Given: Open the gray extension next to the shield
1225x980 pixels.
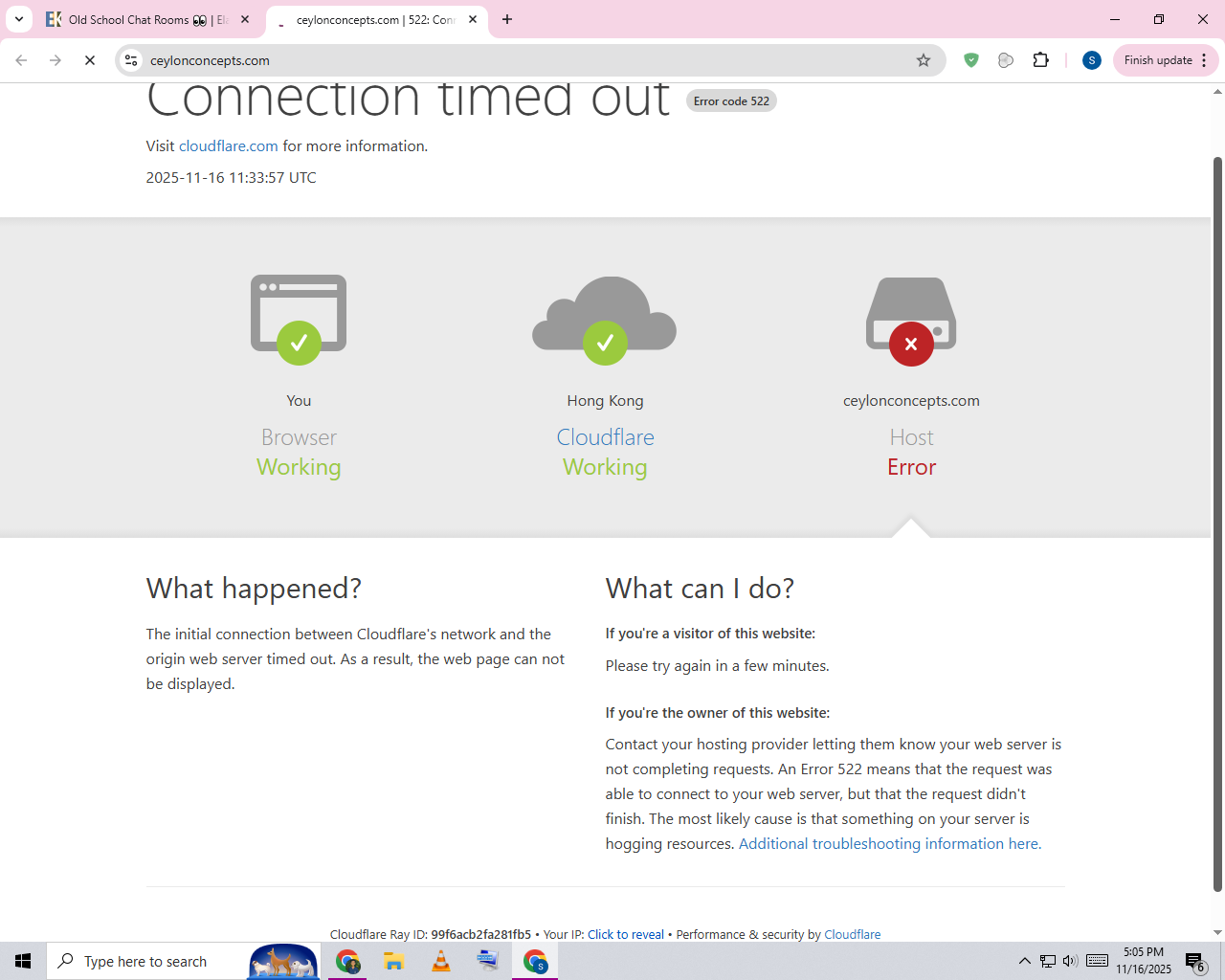Looking at the screenshot, I should [x=1006, y=60].
